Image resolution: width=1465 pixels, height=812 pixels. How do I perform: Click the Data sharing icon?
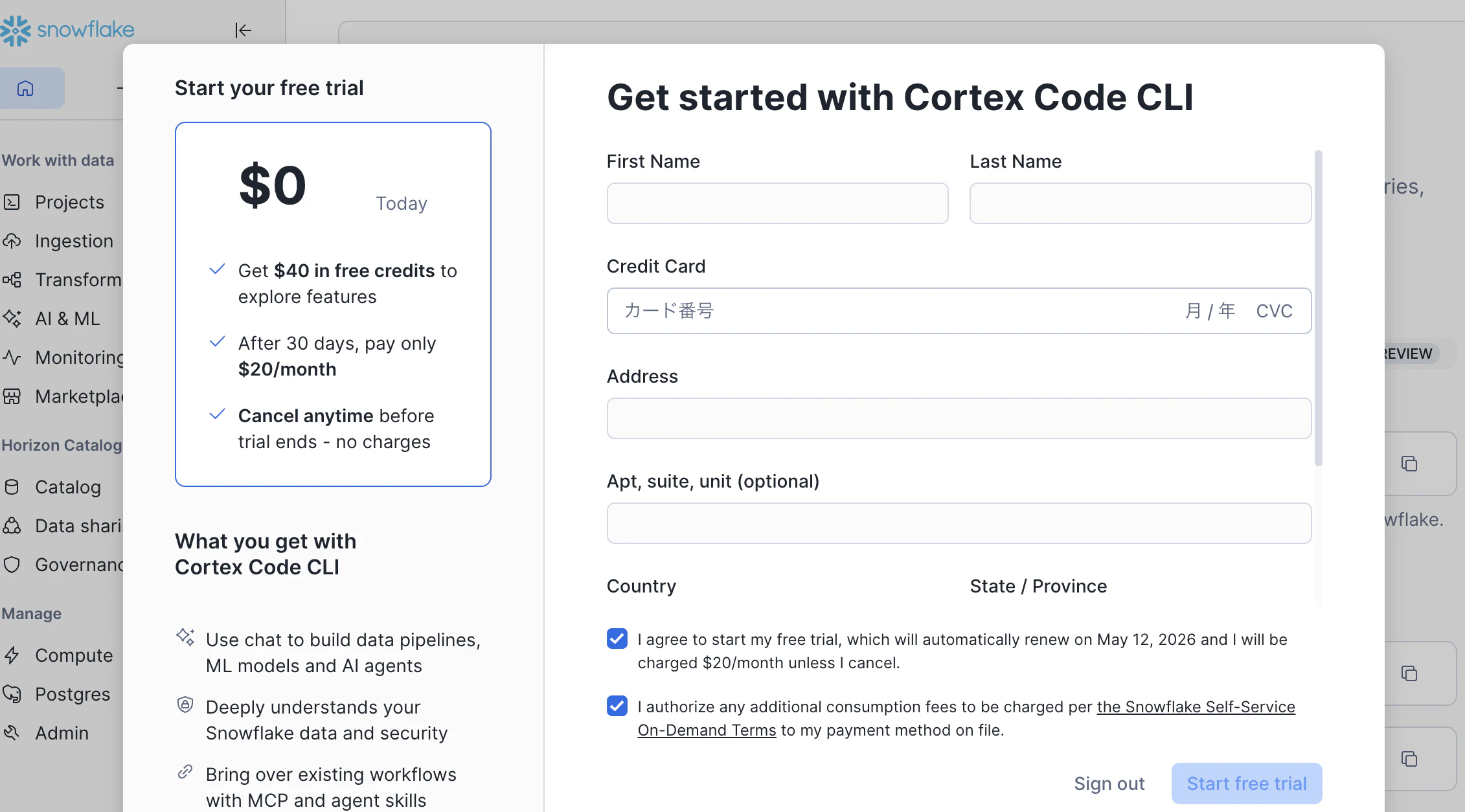coord(12,526)
